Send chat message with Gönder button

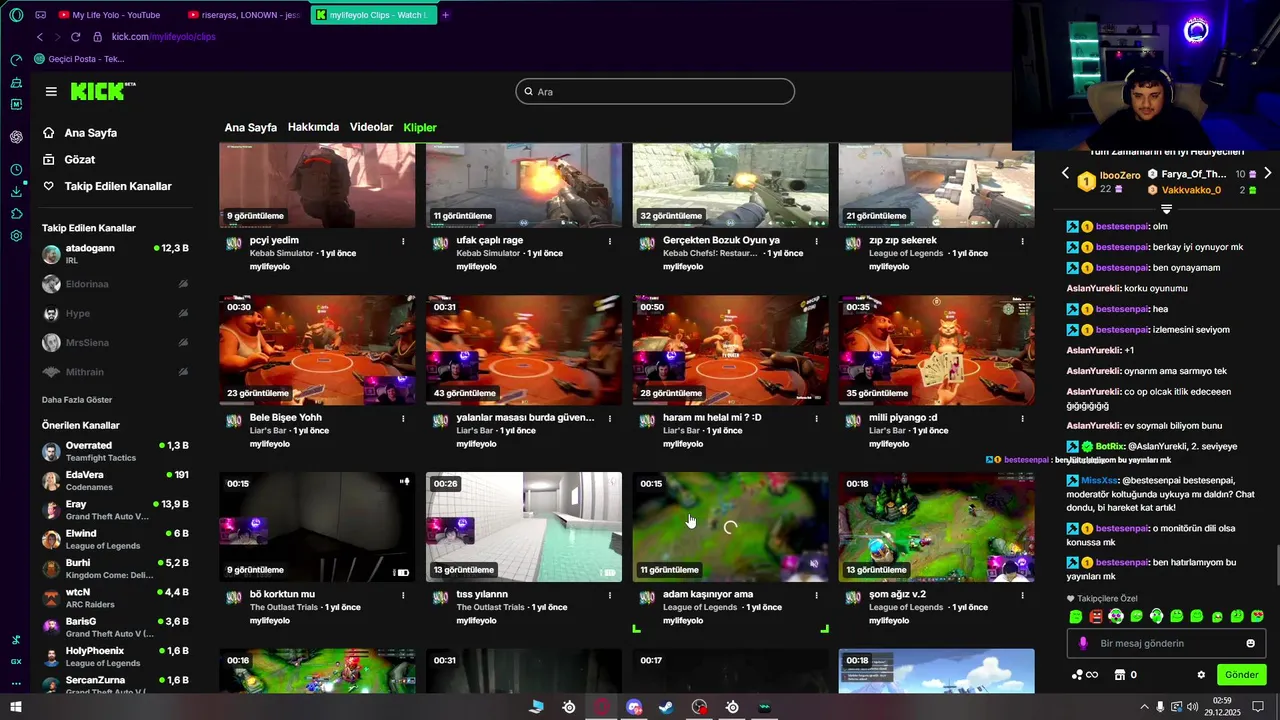coord(1241,675)
